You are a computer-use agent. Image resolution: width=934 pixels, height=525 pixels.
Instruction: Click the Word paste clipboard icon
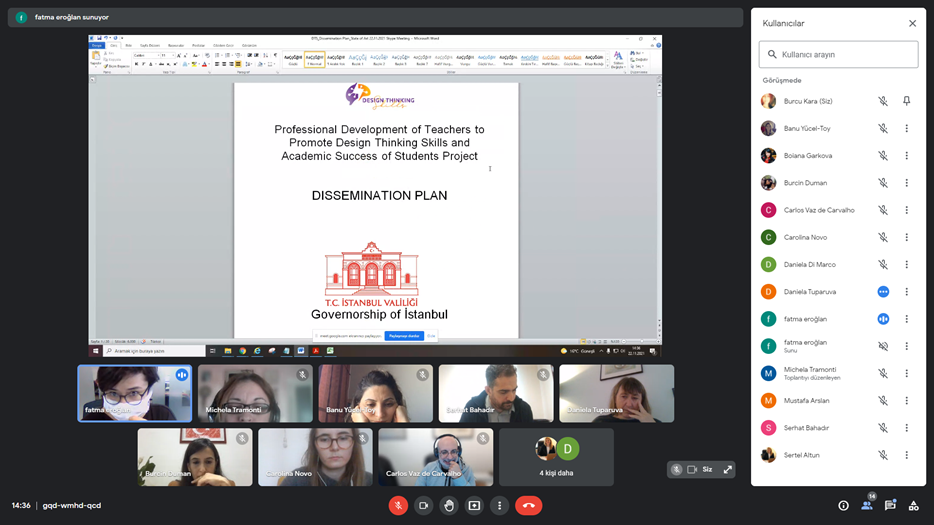95,56
